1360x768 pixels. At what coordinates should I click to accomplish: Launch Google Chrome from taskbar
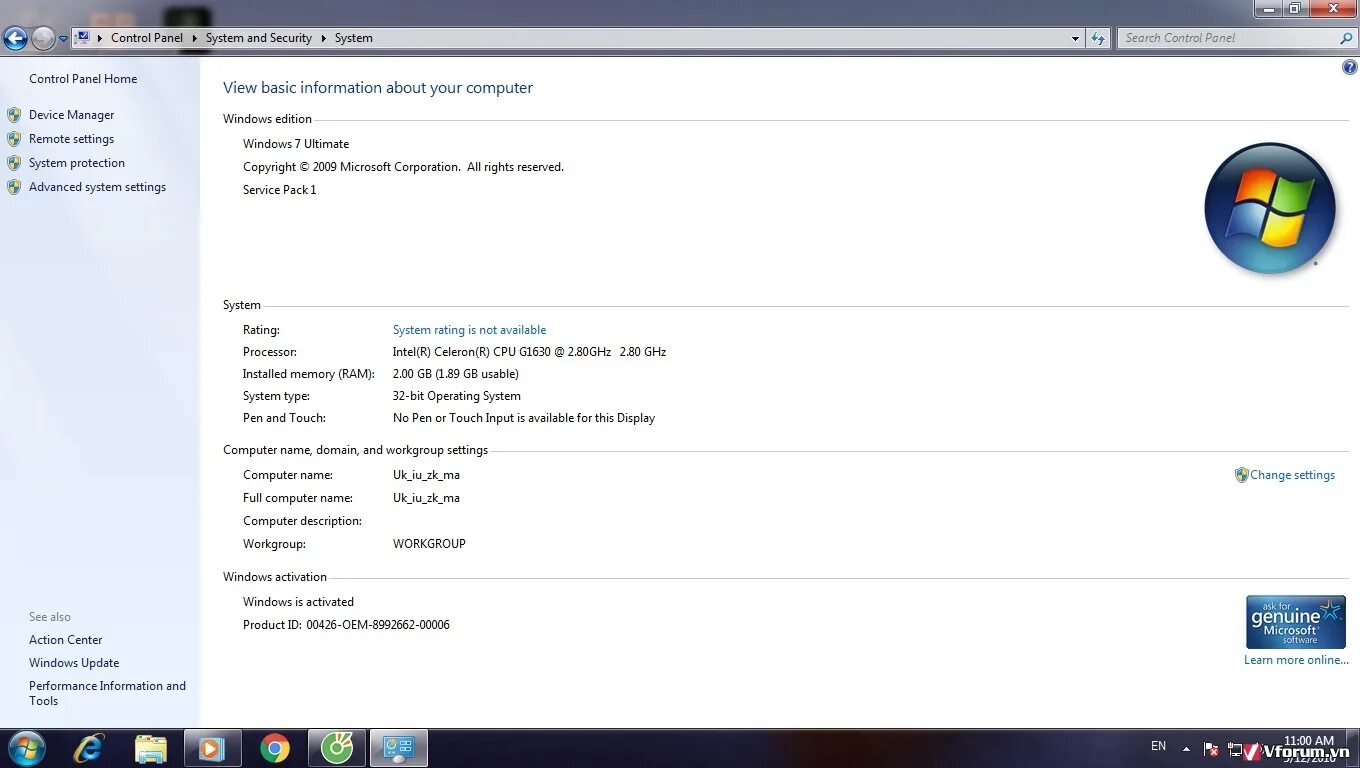[275, 748]
